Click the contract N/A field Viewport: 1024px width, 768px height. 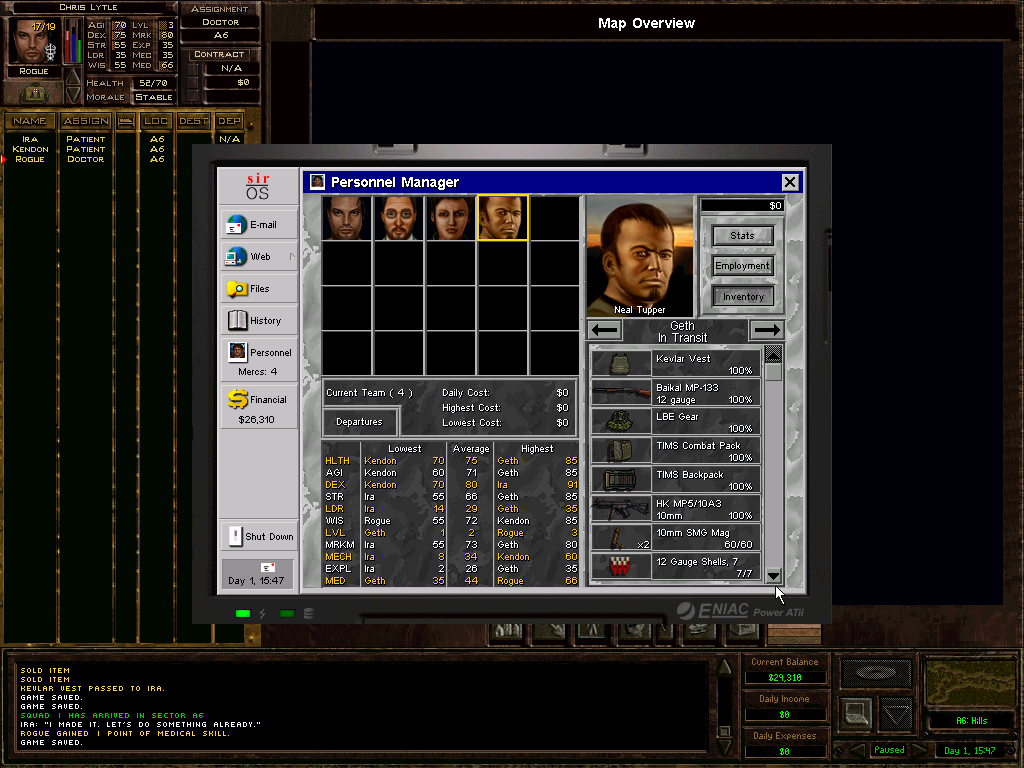tap(231, 68)
